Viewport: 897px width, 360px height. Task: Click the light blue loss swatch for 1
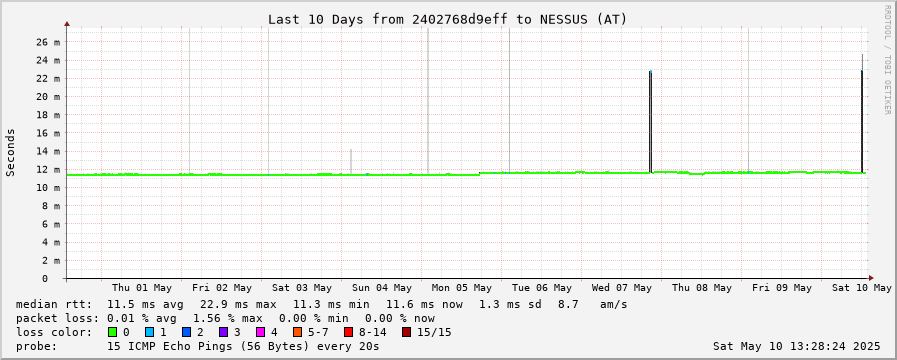149,333
